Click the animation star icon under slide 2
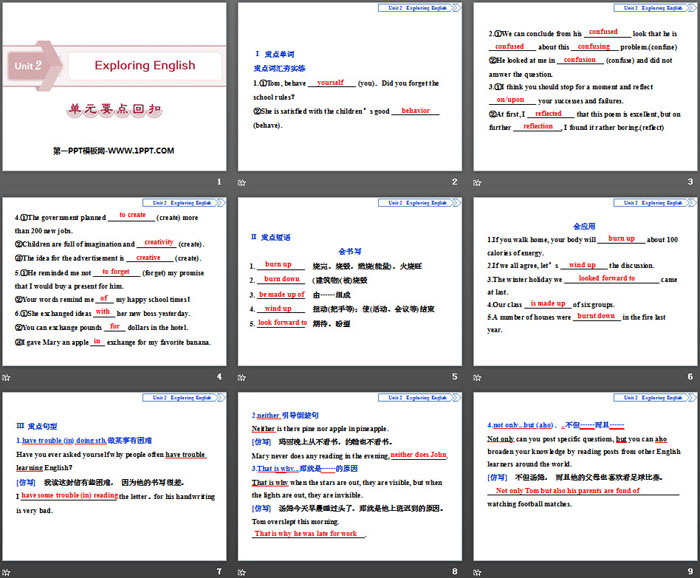 click(x=242, y=183)
